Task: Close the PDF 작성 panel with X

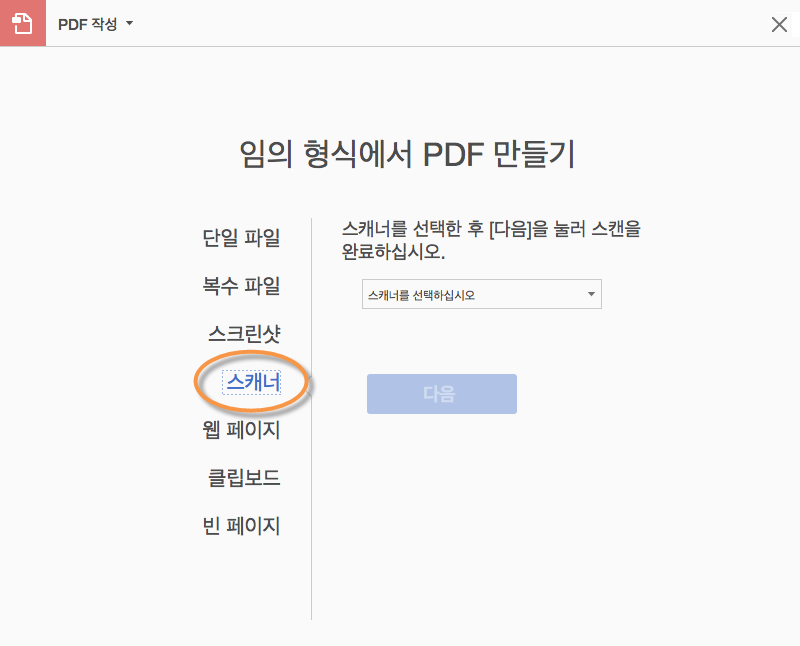Action: point(779,25)
